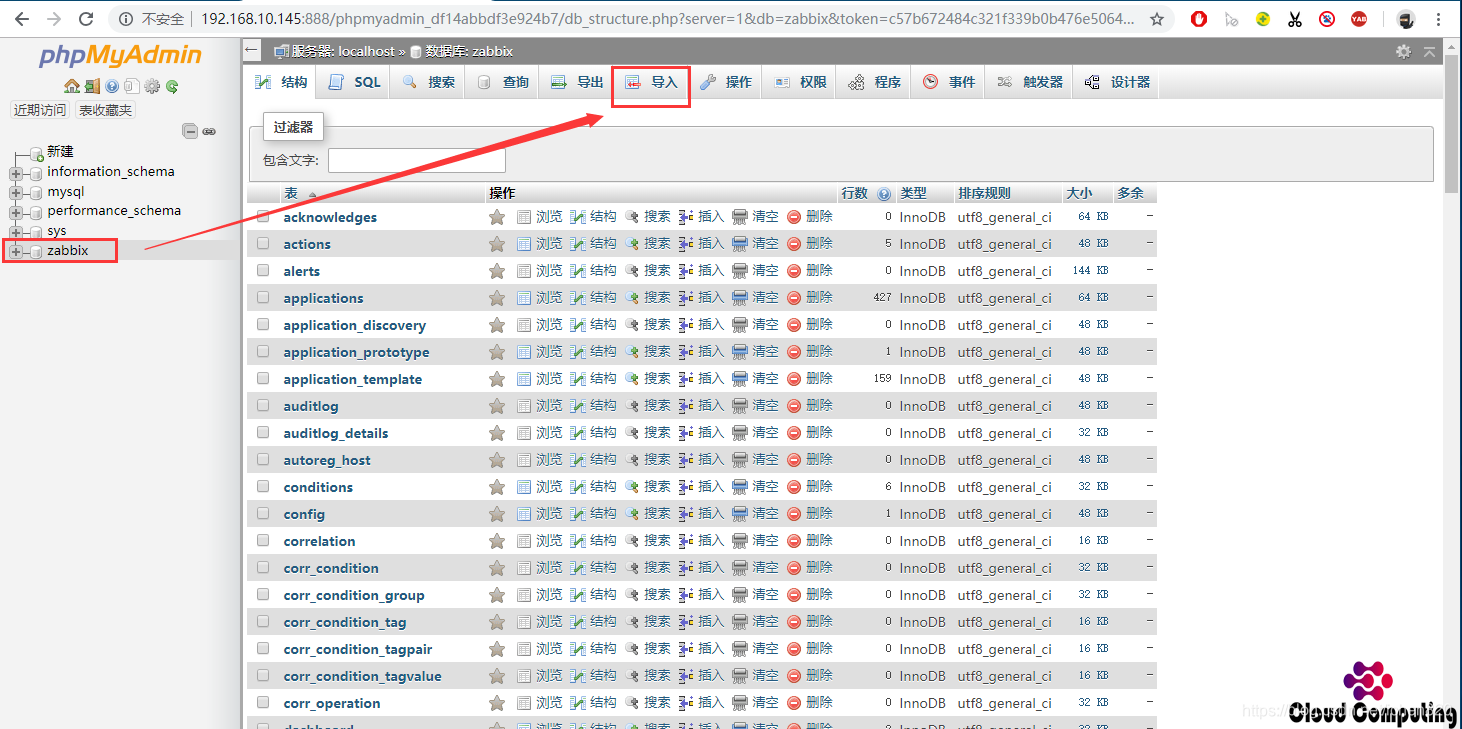This screenshot has height=729, width=1462.
Task: Click the 包含文字 filter input field
Action: tap(417, 160)
